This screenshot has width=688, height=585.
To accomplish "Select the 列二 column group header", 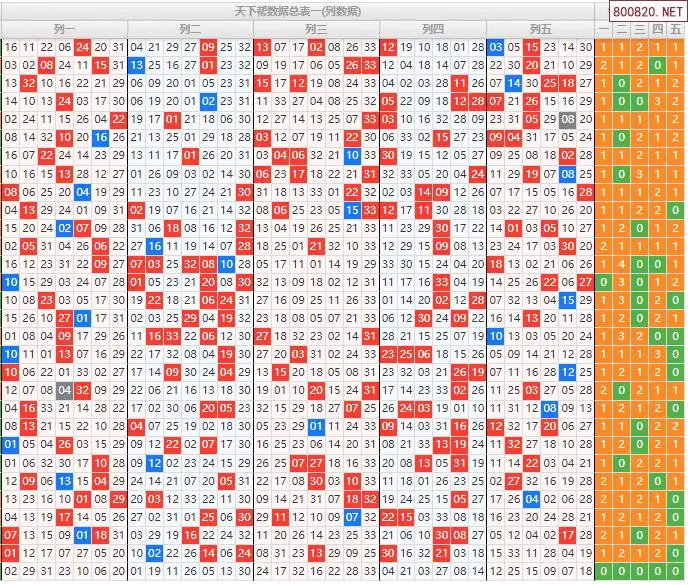I will pyautogui.click(x=188, y=29).
